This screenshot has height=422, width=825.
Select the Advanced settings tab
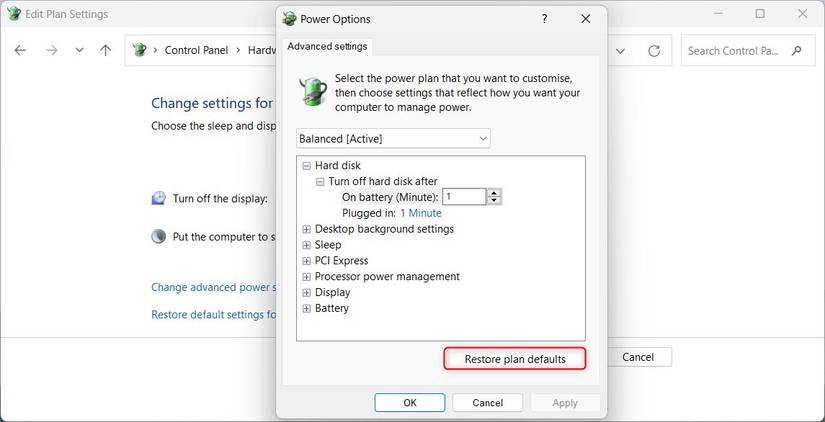pyautogui.click(x=328, y=46)
